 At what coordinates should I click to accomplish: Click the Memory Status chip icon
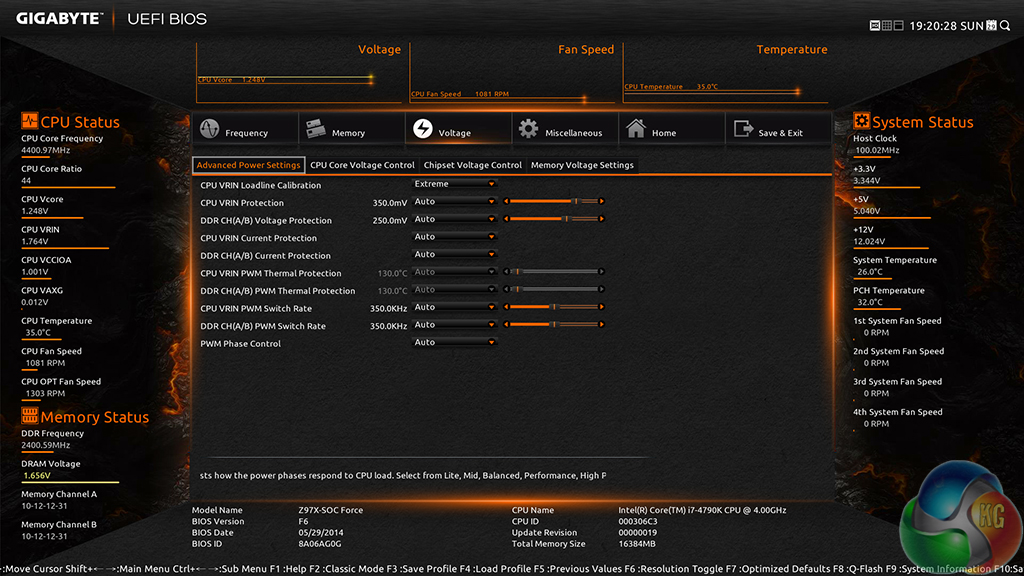[29, 416]
